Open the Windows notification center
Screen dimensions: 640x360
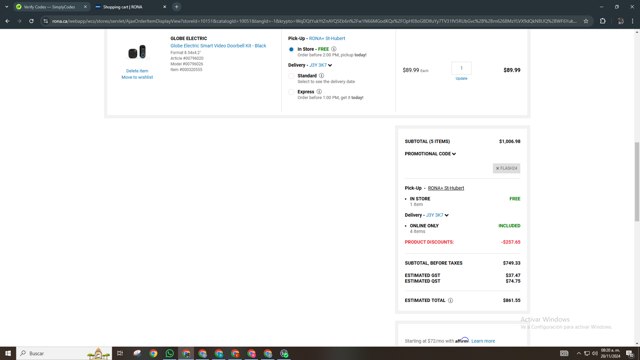click(630, 353)
